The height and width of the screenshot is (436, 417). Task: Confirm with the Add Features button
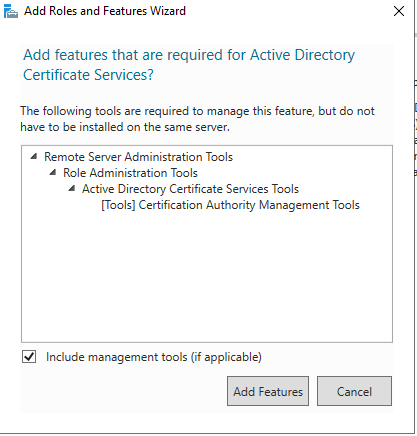coord(268,391)
